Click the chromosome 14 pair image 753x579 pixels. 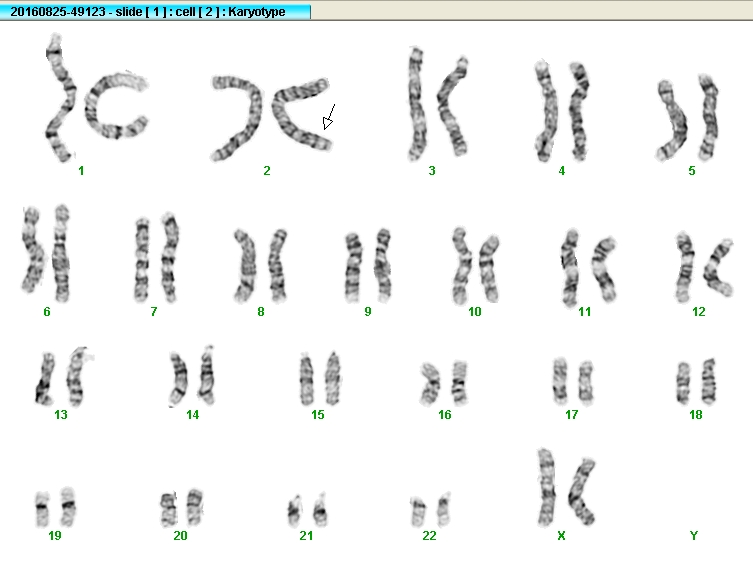[192, 376]
